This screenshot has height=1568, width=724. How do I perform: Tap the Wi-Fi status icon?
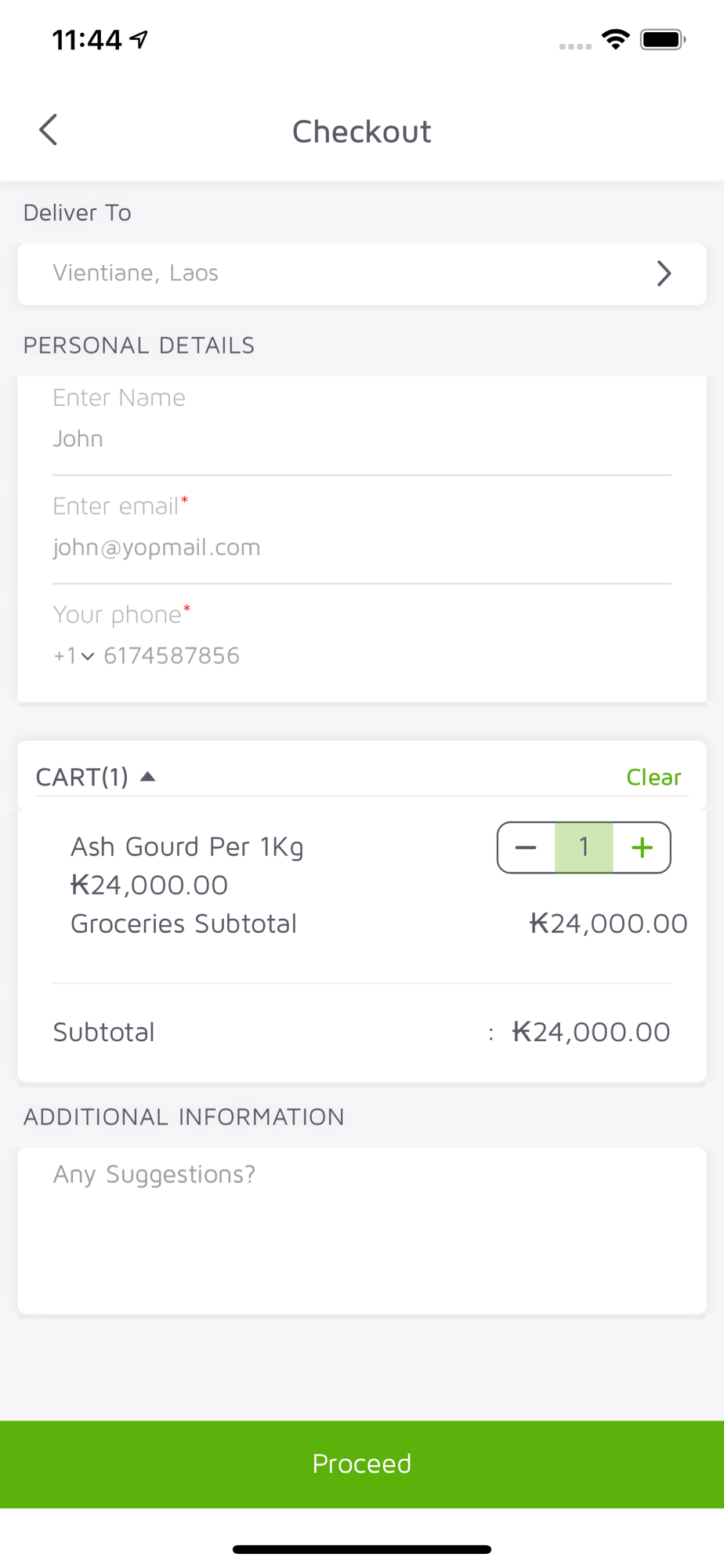tap(616, 39)
